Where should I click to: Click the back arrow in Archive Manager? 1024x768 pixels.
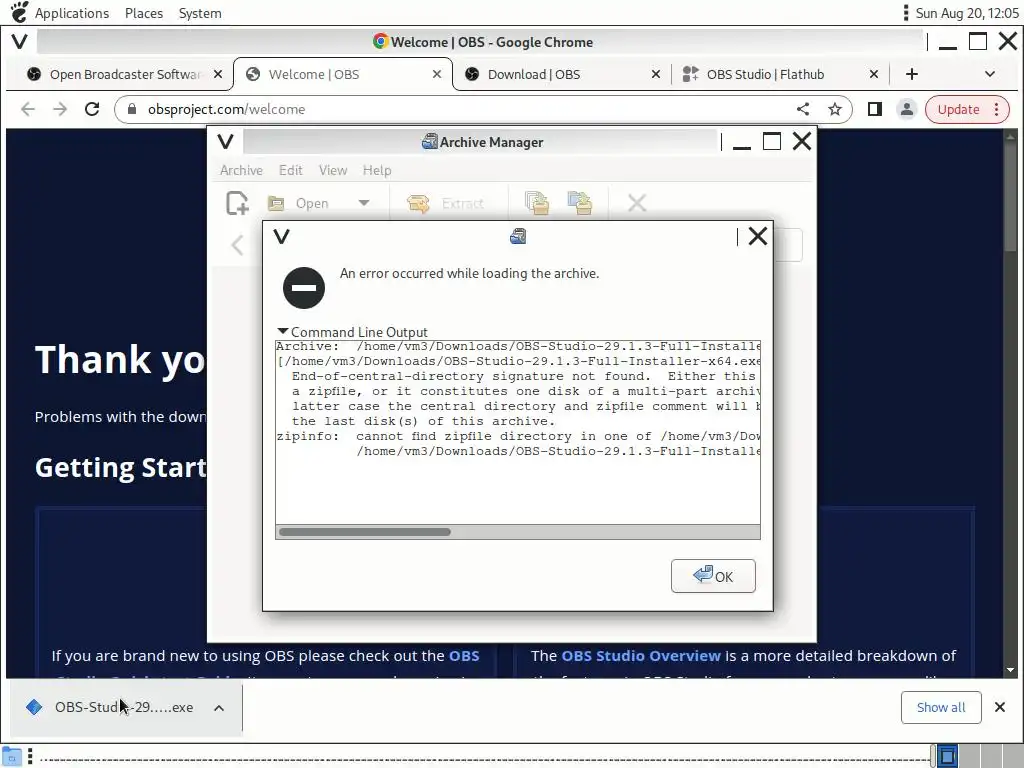pyautogui.click(x=237, y=246)
